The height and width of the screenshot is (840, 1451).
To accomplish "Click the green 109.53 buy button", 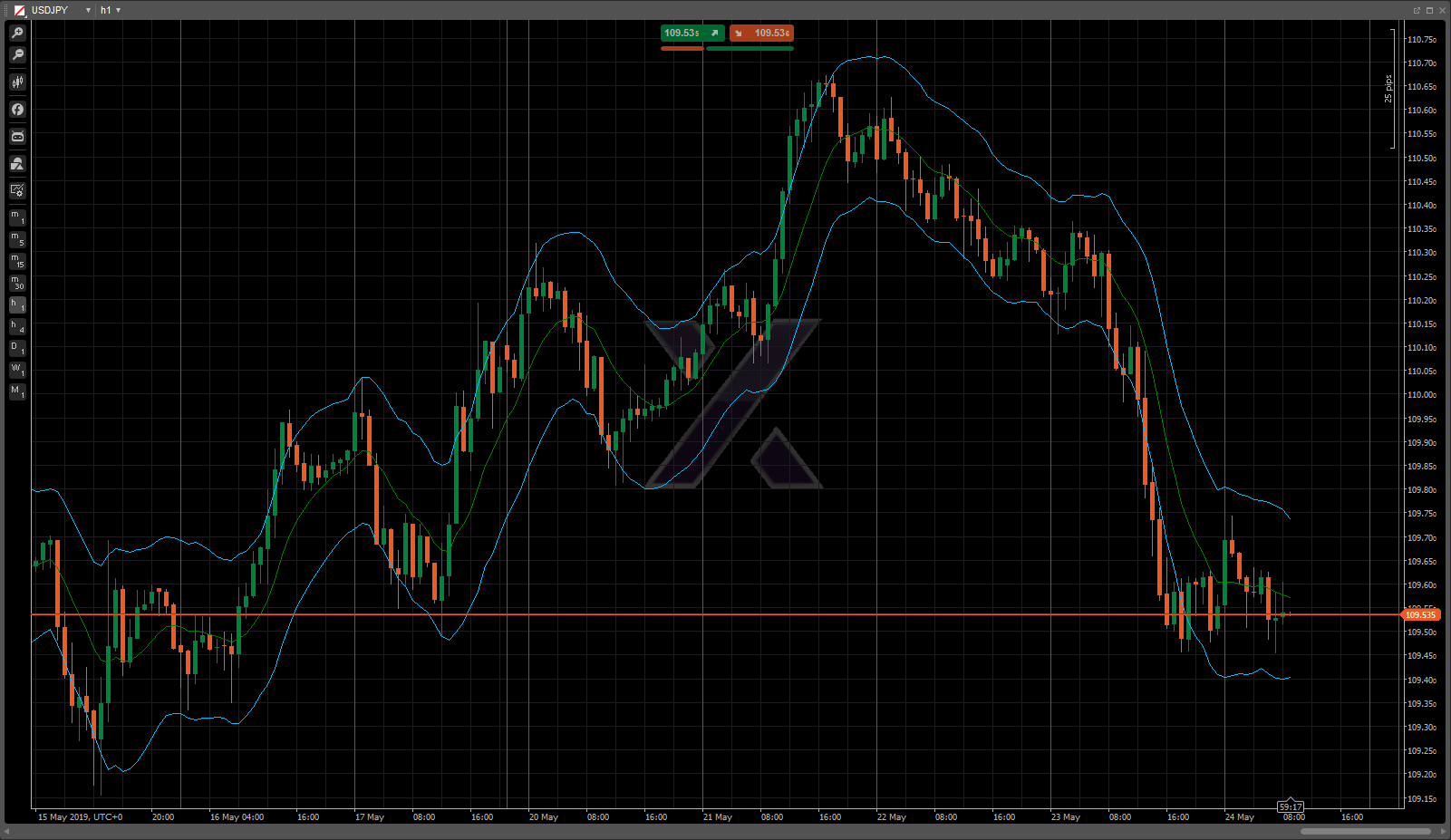I will point(692,33).
